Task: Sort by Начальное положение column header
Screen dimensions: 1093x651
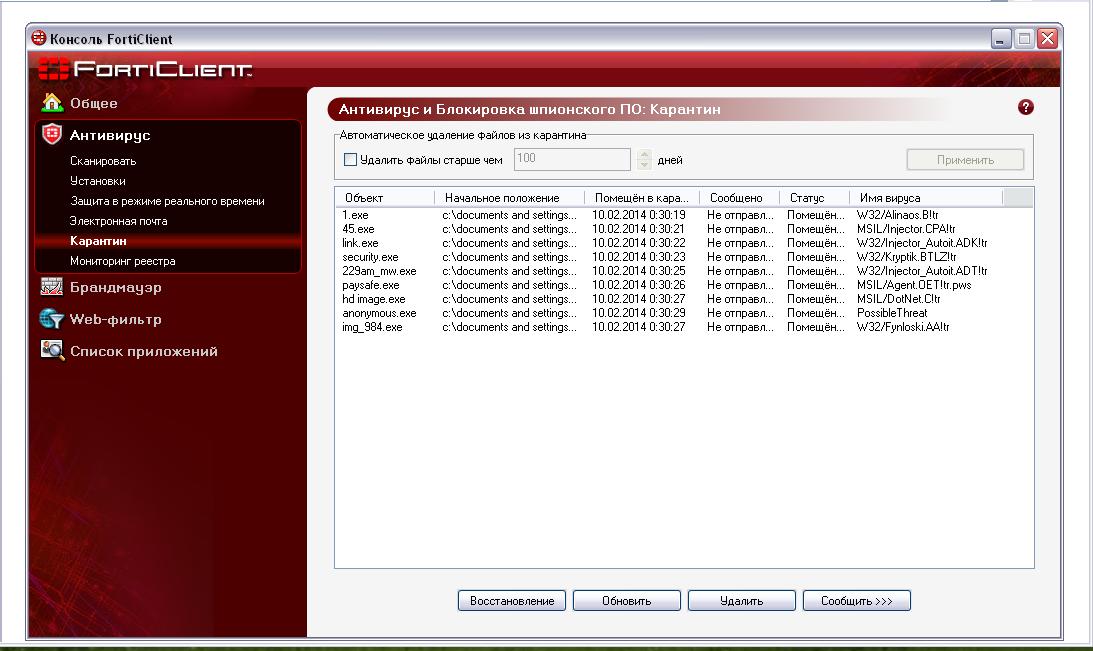Action: pyautogui.click(x=510, y=198)
